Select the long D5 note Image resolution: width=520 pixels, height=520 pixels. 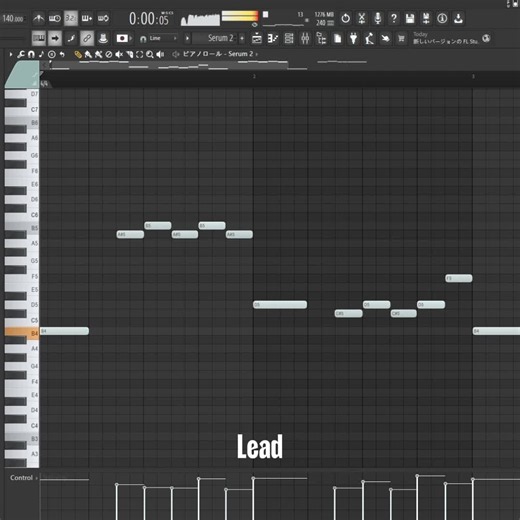(x=280, y=305)
